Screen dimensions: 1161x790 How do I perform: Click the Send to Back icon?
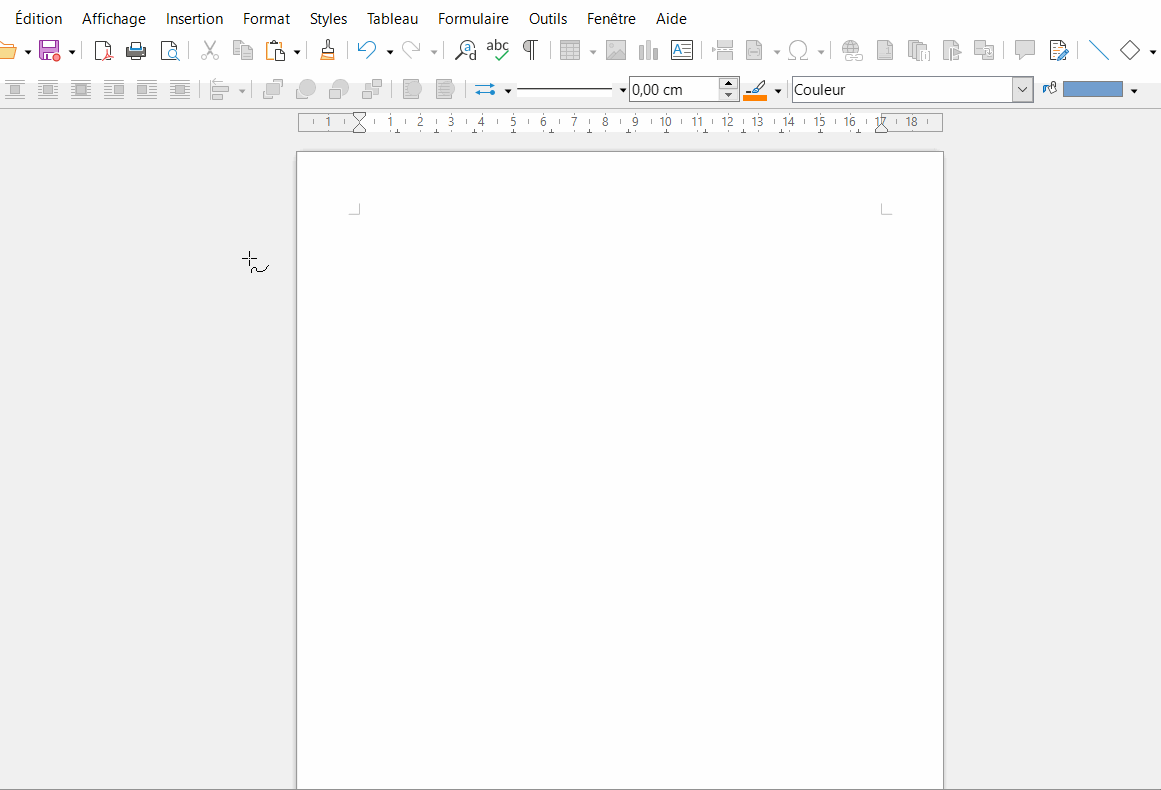coord(372,90)
